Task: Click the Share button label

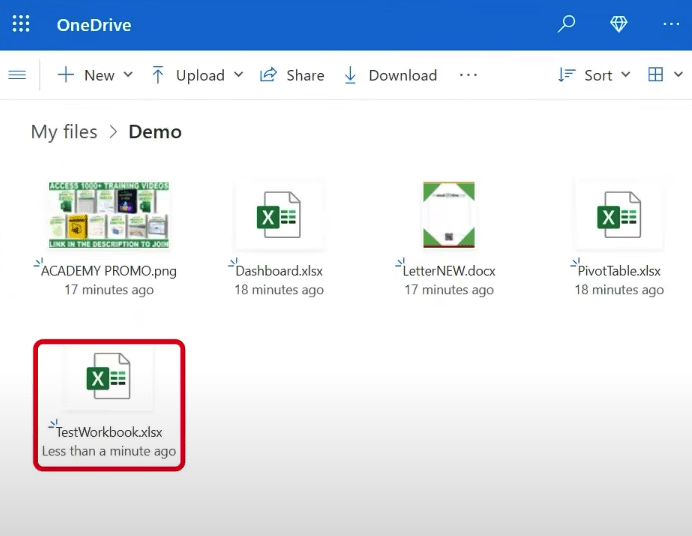Action: pyautogui.click(x=305, y=75)
